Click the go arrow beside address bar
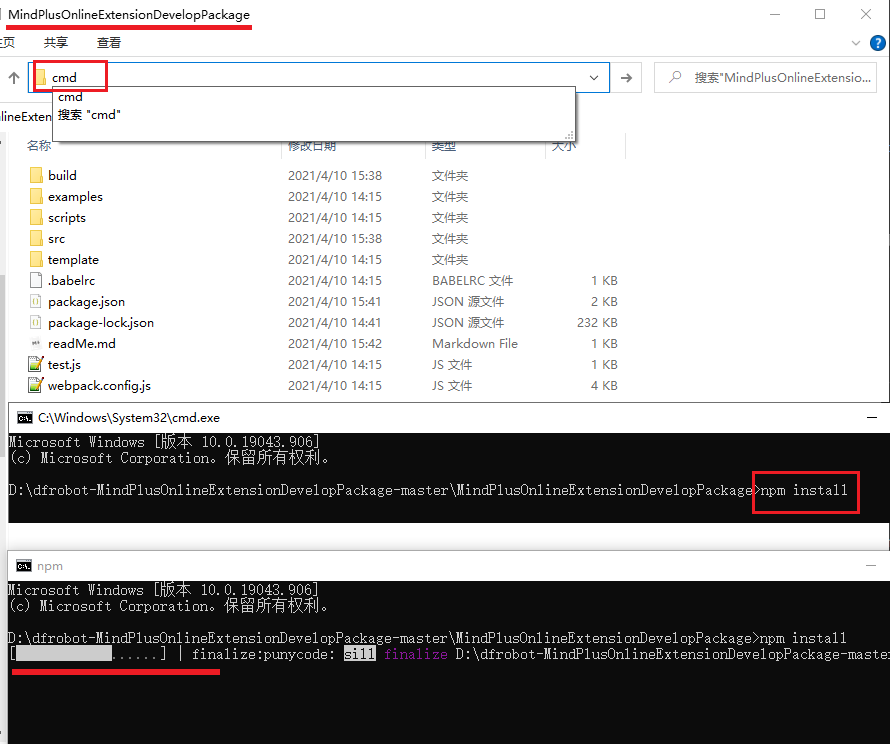Viewport: 890px width, 744px height. [x=626, y=78]
